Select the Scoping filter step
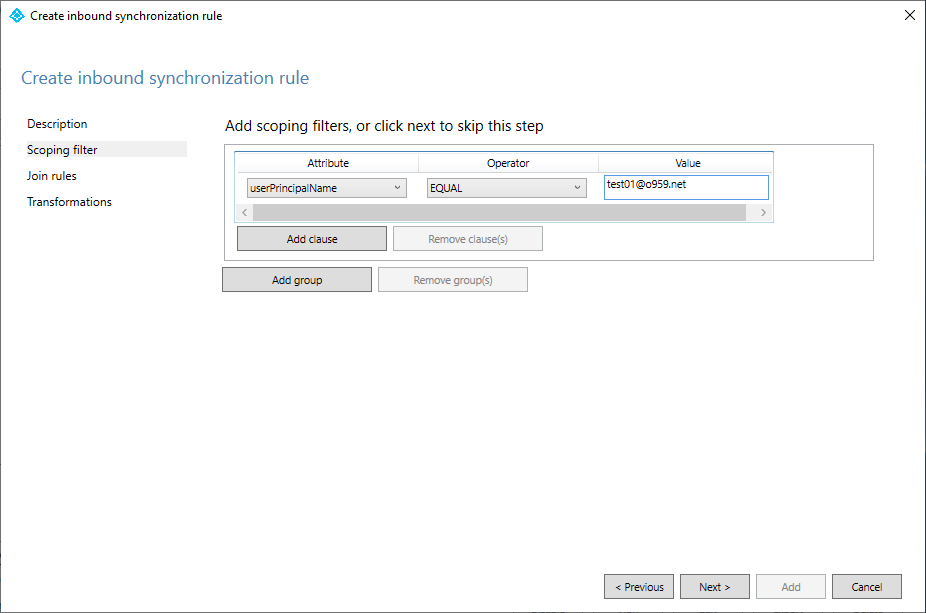This screenshot has height=613, width=926. [x=106, y=149]
